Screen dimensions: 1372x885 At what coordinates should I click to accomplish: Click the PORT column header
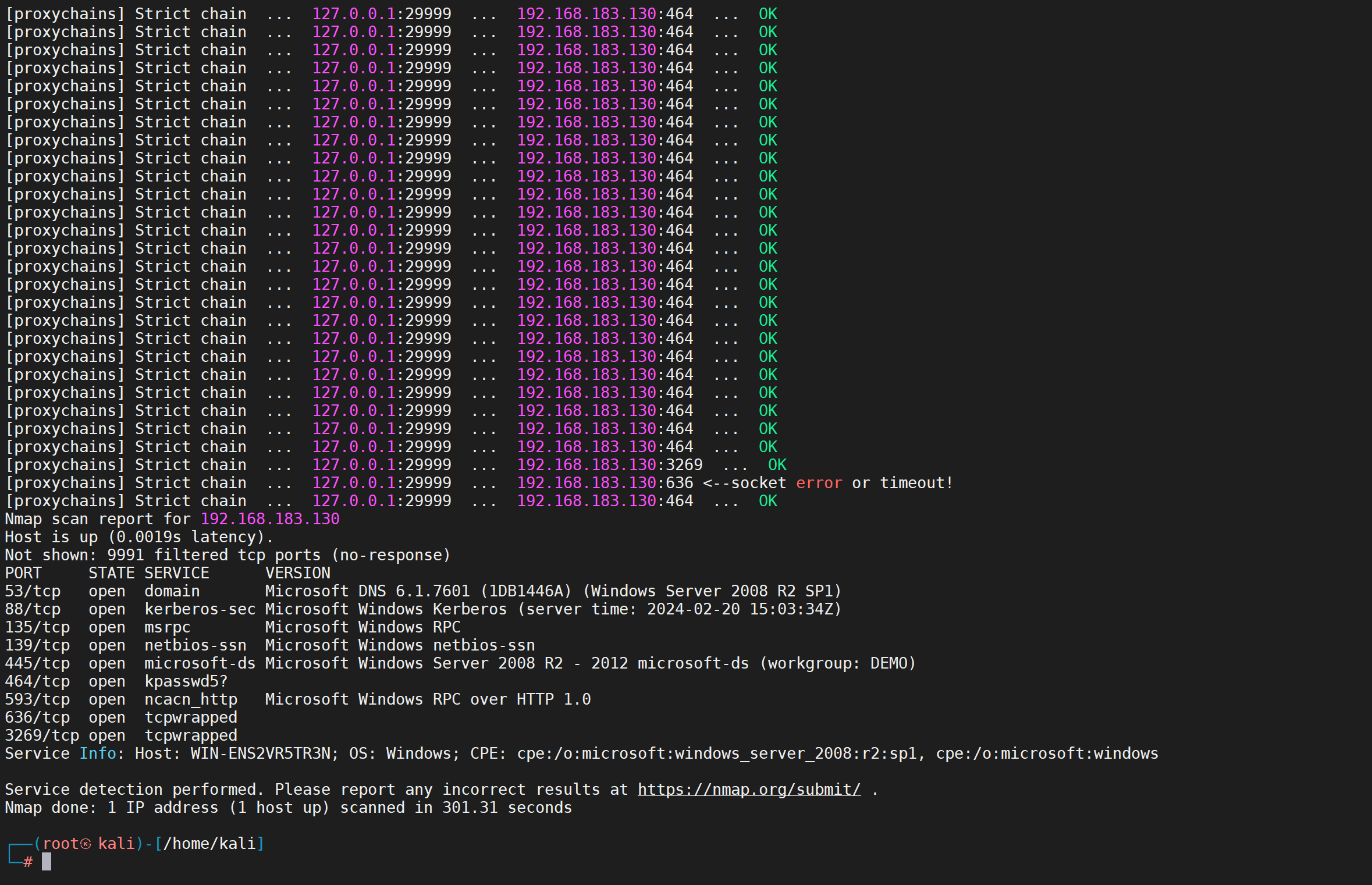tap(23, 573)
